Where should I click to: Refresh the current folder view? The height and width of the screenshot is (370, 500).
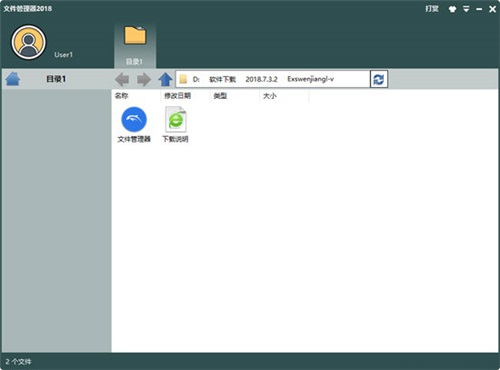coord(379,79)
